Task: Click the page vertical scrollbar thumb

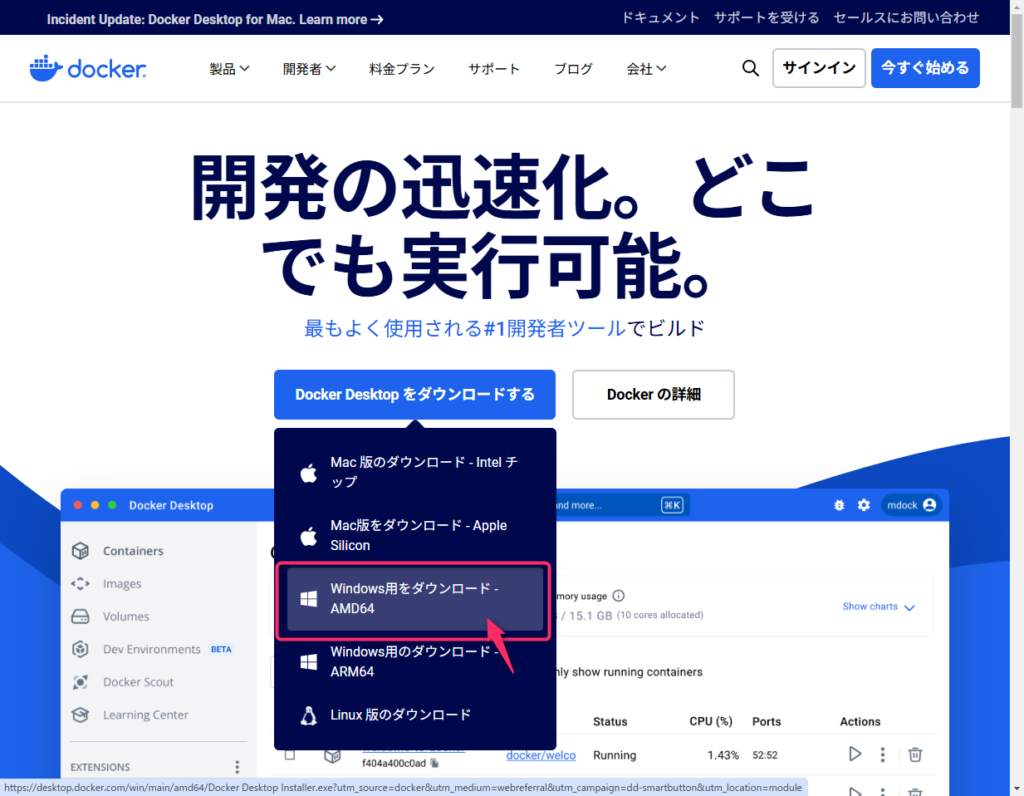Action: click(1017, 60)
